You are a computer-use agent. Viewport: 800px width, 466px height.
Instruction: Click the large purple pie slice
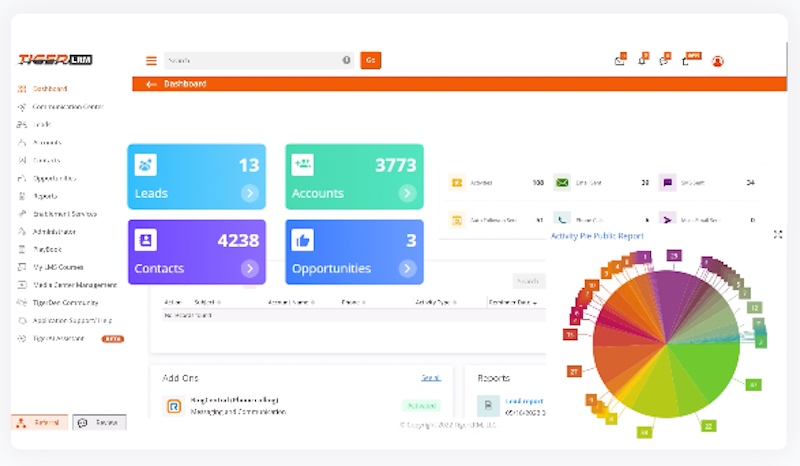[x=669, y=299]
